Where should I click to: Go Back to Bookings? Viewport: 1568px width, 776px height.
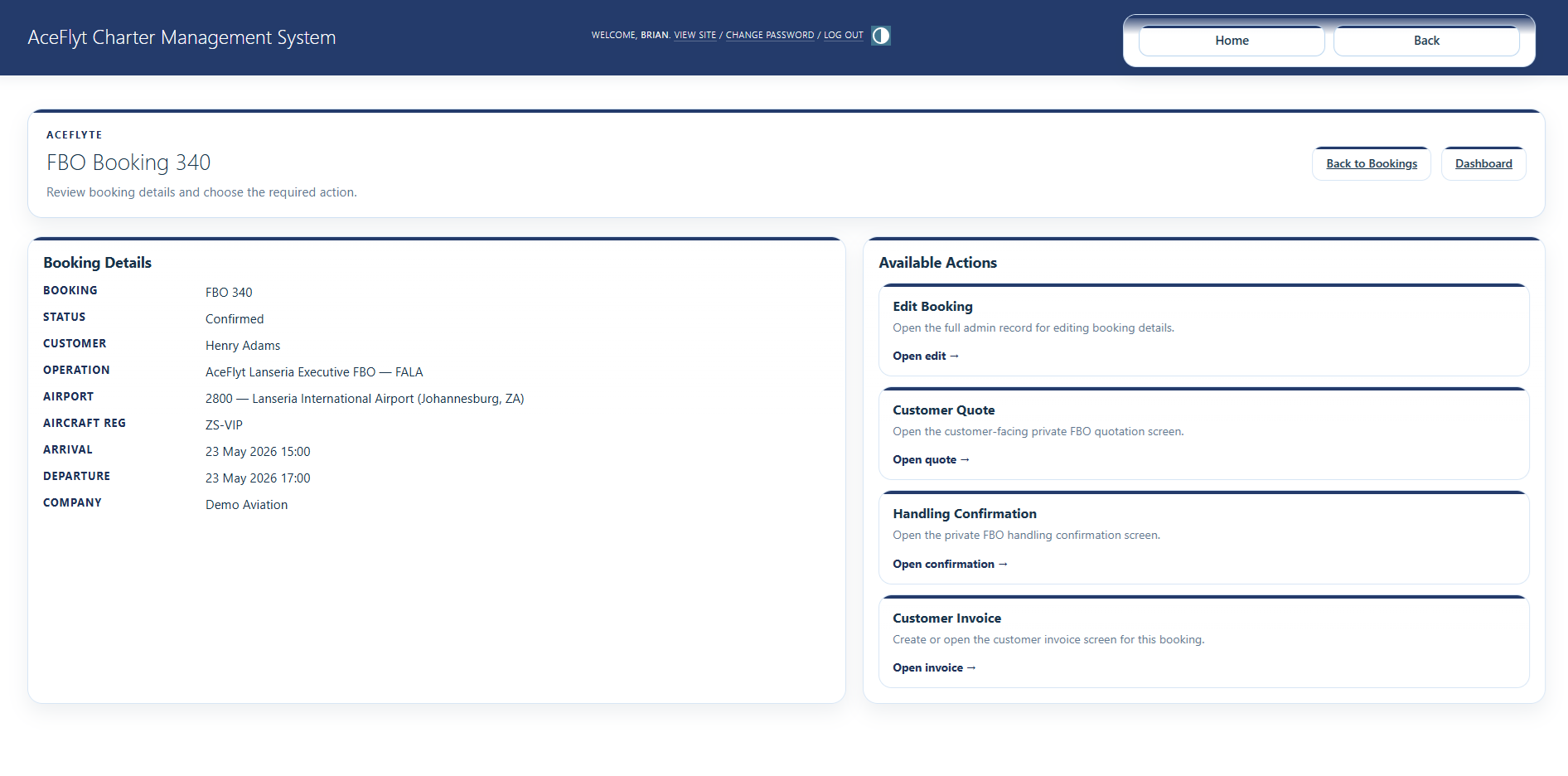coord(1372,163)
